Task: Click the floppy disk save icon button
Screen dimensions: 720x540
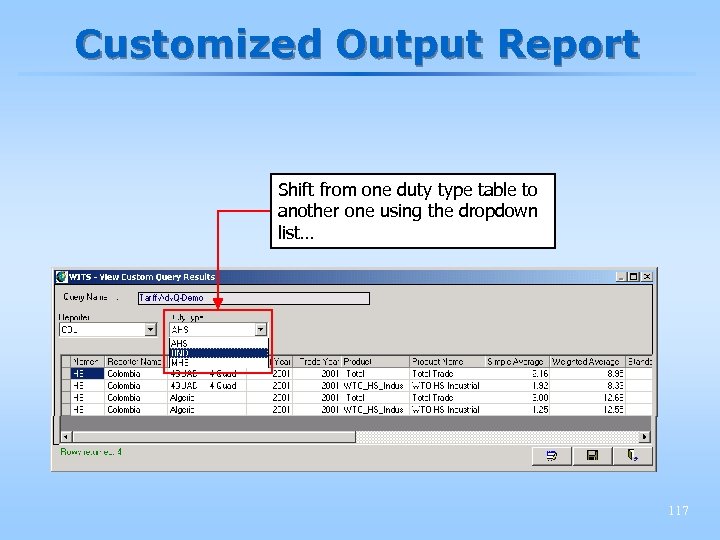Action: coord(592,456)
